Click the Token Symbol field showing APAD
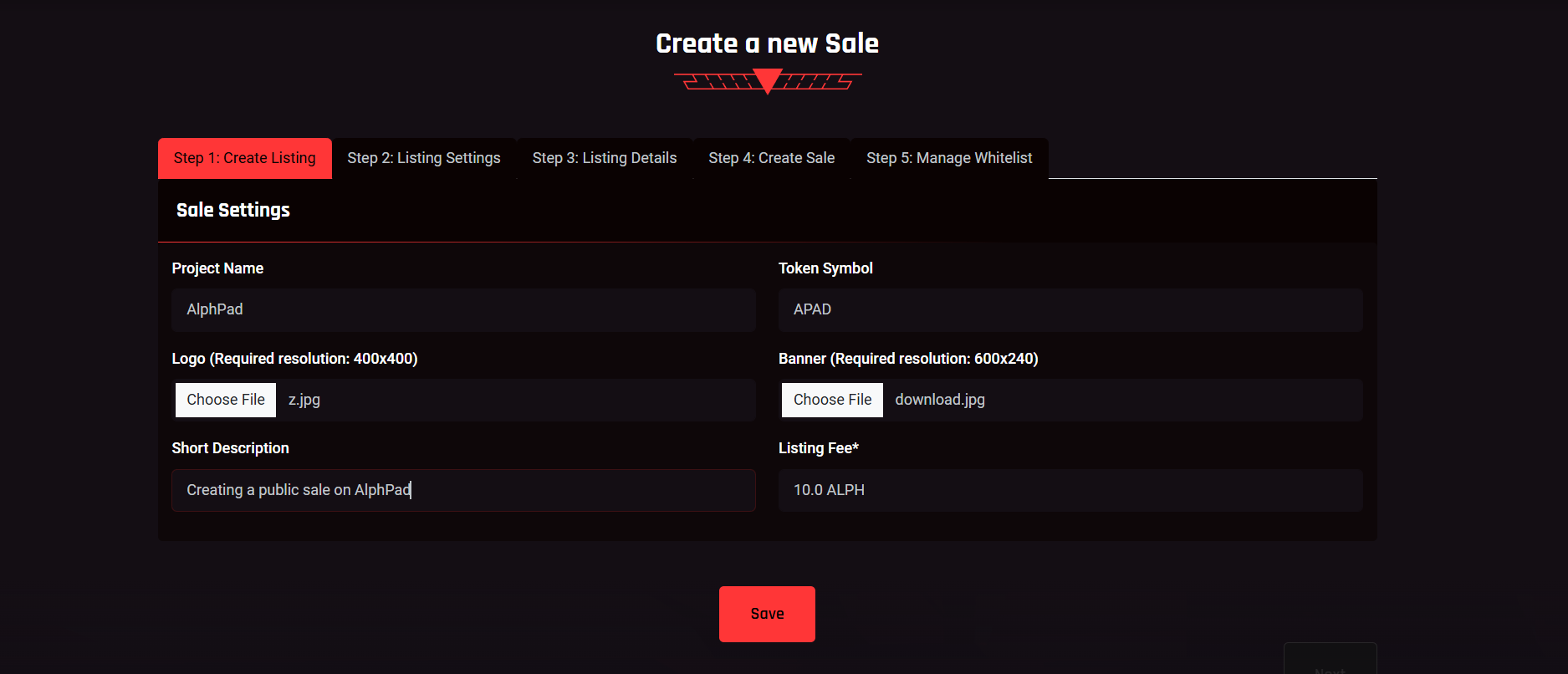 coord(1070,310)
